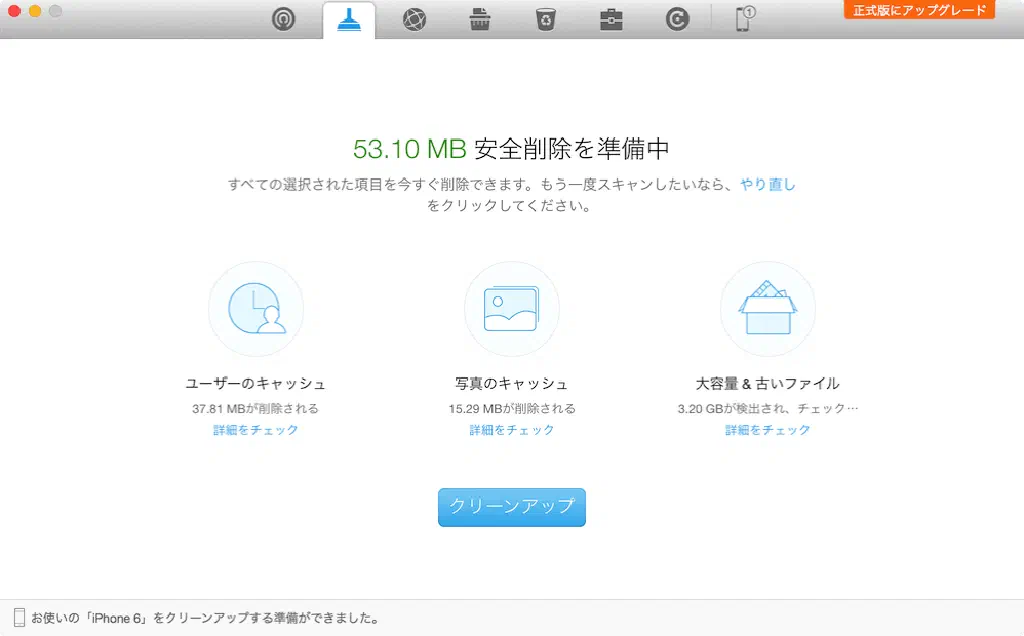Screen dimensions: 1024x636
Task: Open the first circular target toolbar tab
Action: click(283, 20)
